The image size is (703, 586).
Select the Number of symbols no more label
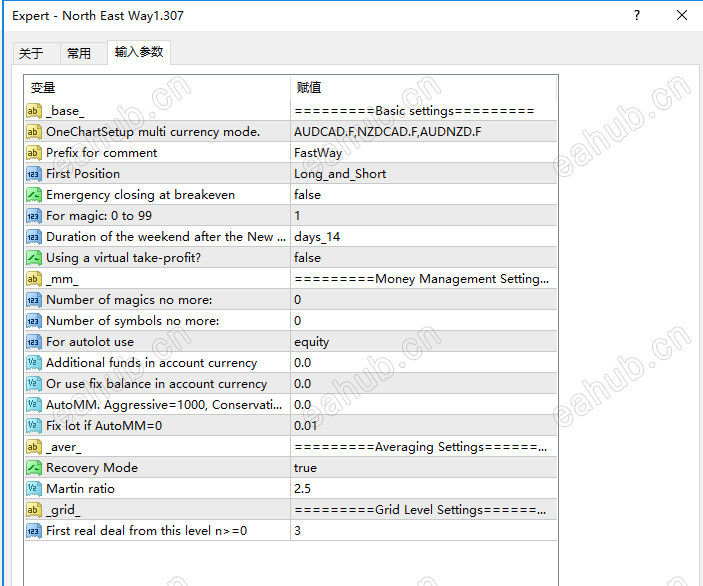click(x=133, y=321)
